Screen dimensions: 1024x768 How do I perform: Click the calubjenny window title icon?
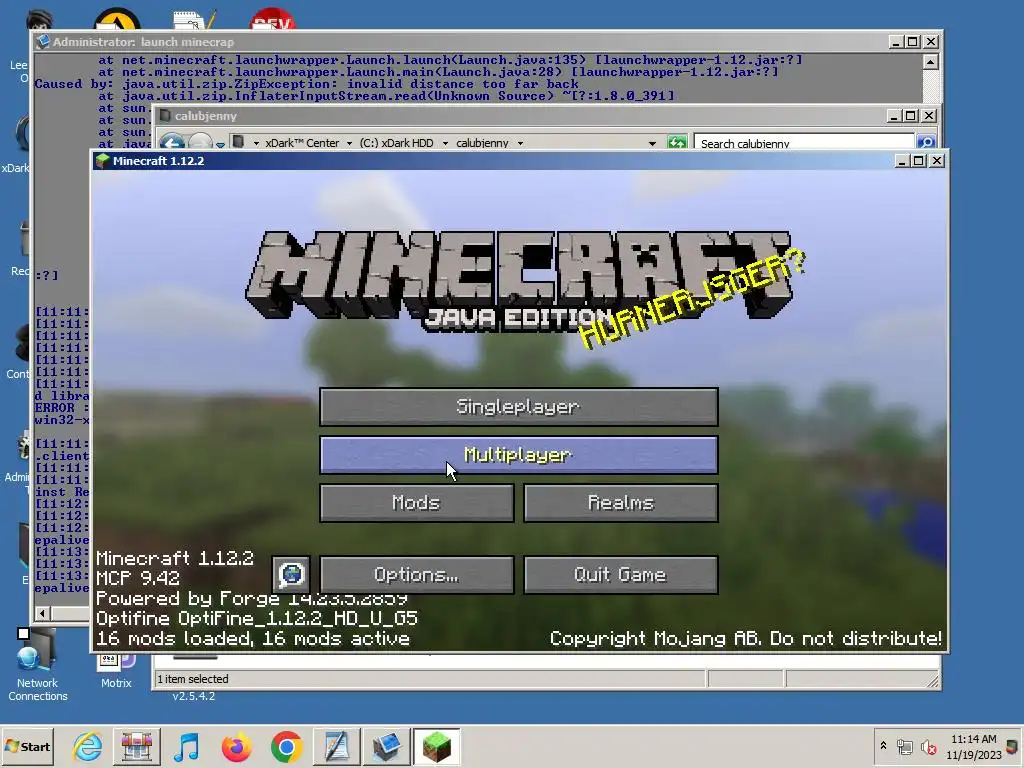pos(165,116)
